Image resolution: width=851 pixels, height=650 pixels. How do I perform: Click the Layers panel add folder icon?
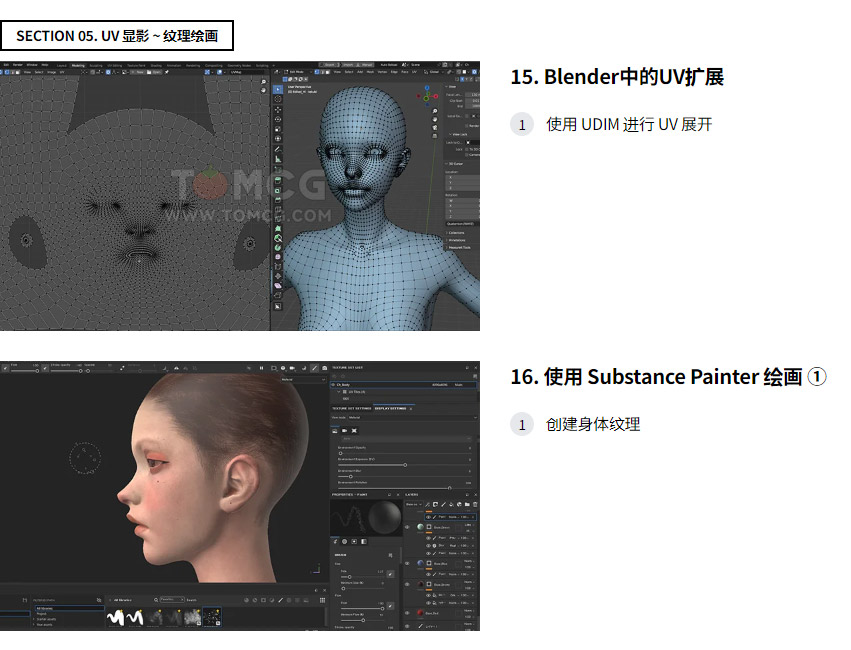pyautogui.click(x=467, y=505)
